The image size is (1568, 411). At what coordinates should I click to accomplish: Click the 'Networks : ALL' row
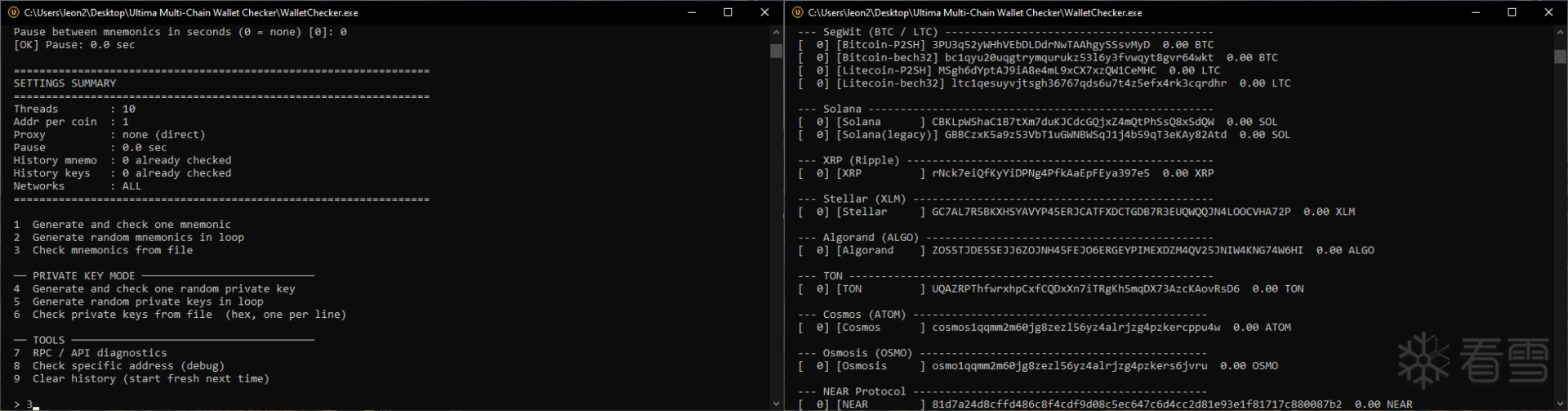coord(78,186)
